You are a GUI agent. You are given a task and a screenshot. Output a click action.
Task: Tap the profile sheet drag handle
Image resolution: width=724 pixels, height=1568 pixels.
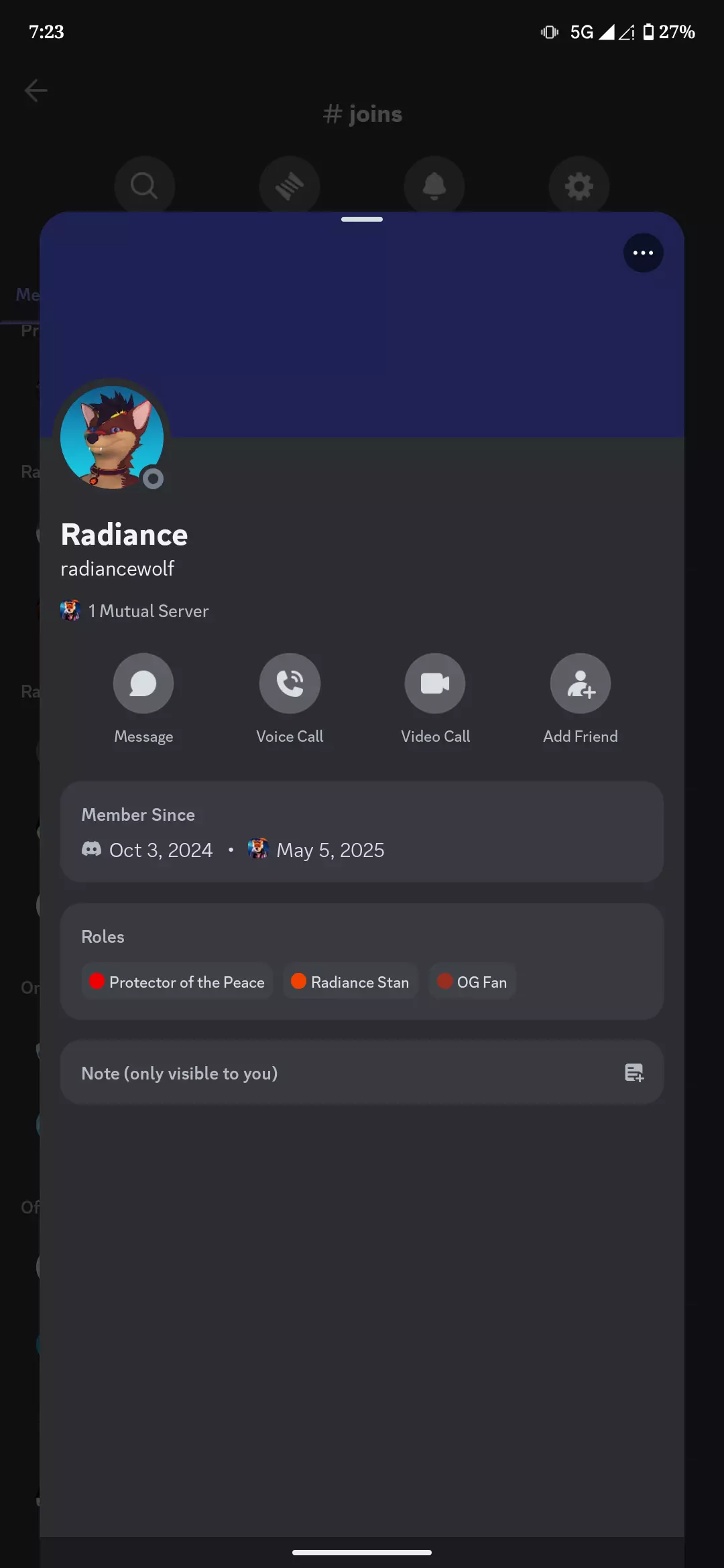(x=362, y=219)
